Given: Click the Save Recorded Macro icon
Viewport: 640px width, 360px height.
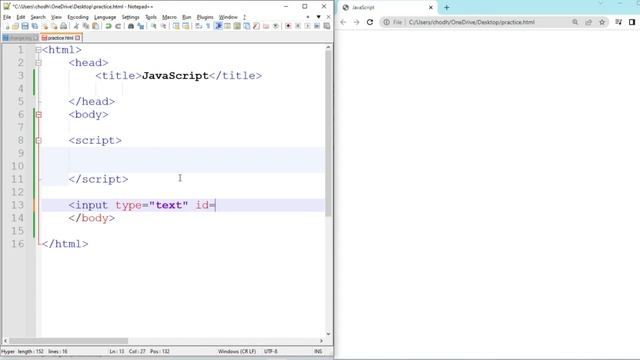Looking at the screenshot, I should click(327, 26).
